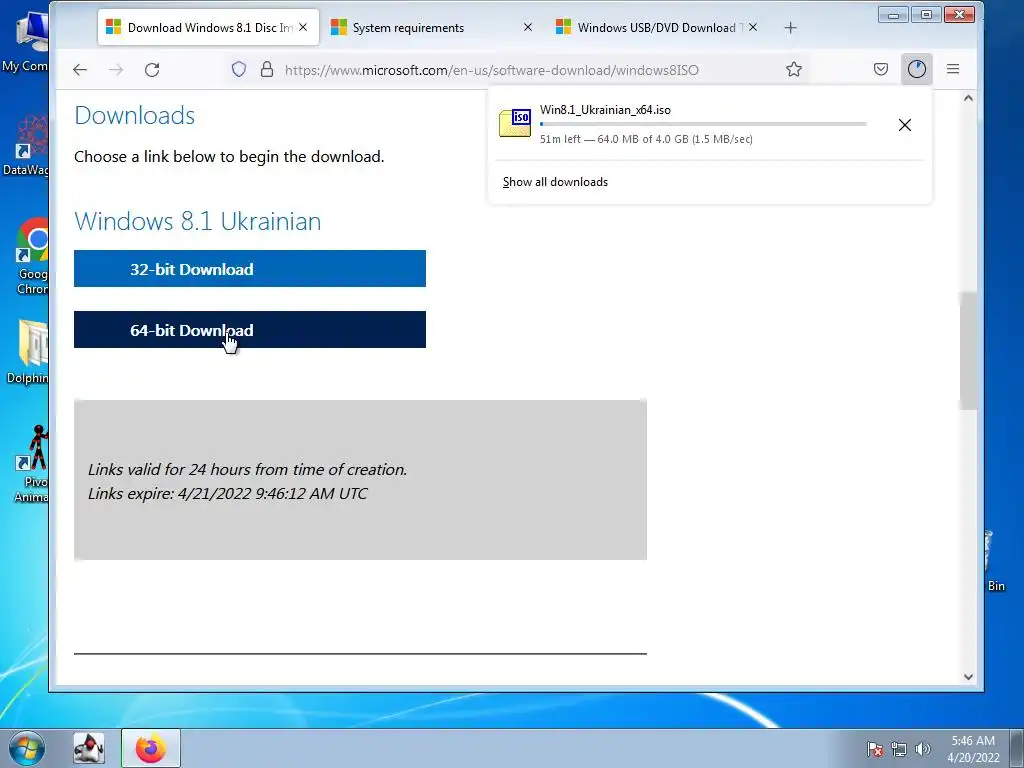Click 'Links valid for 24 hours' text

(x=248, y=470)
